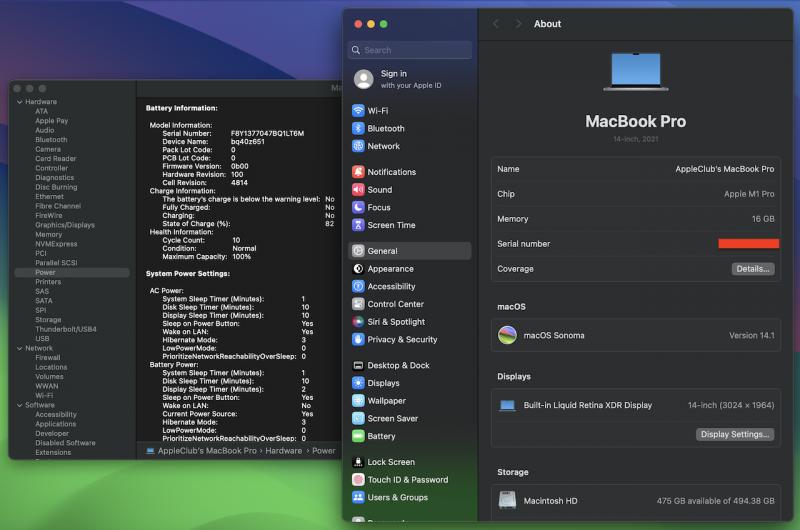Select Locations under Network tree
800x530 pixels.
pos(51,367)
